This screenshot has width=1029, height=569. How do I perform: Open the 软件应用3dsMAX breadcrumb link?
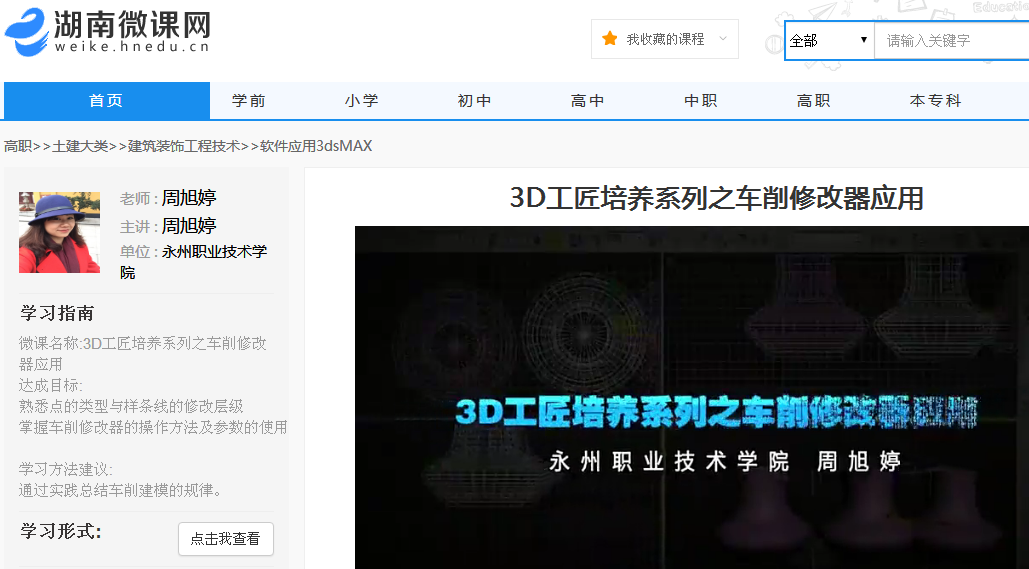[x=316, y=146]
